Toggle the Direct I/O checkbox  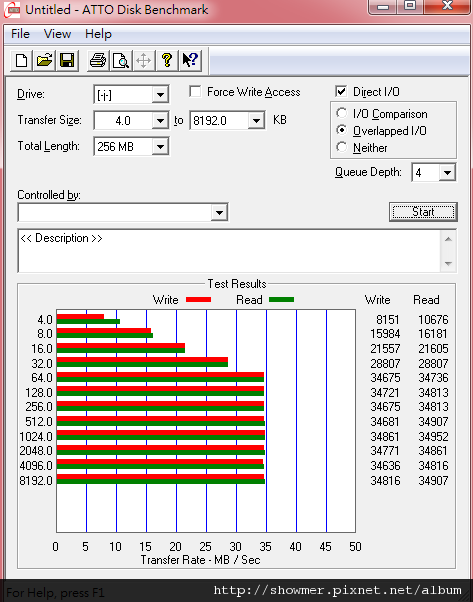[x=341, y=91]
